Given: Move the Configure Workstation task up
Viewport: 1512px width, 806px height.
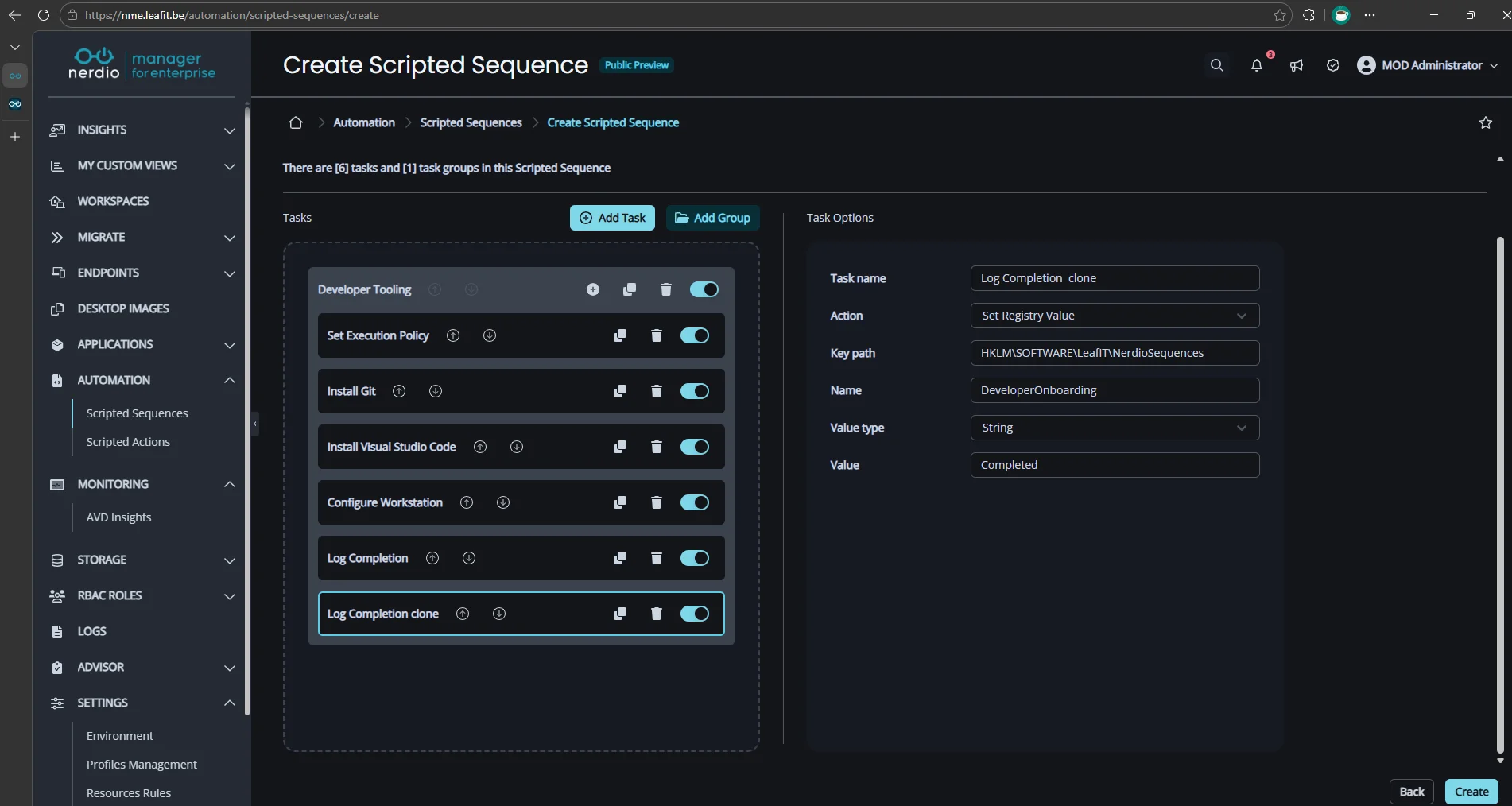Looking at the screenshot, I should click(x=467, y=502).
